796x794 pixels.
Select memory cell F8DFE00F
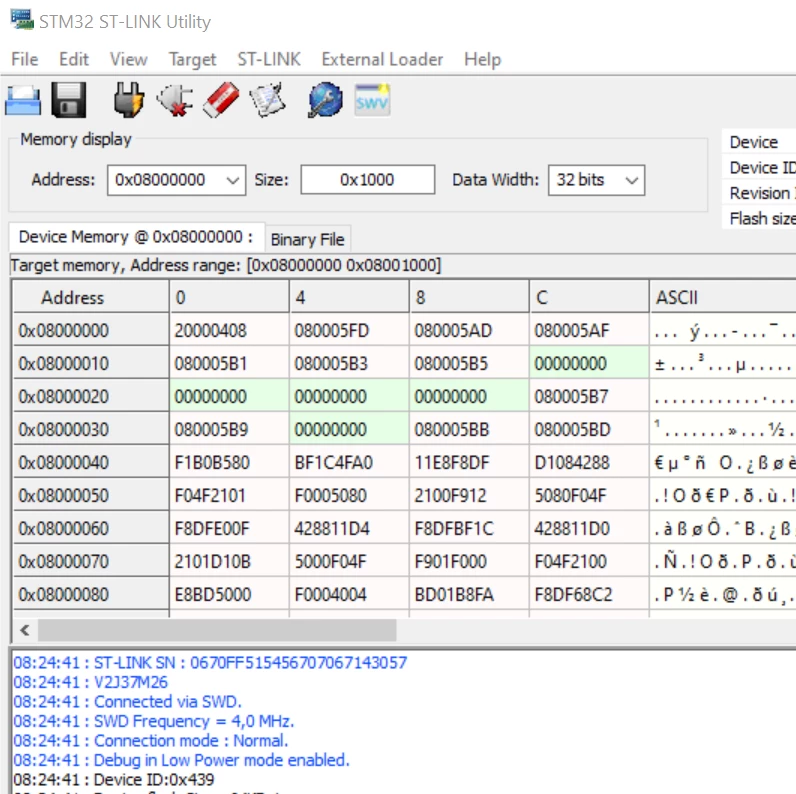(229, 528)
